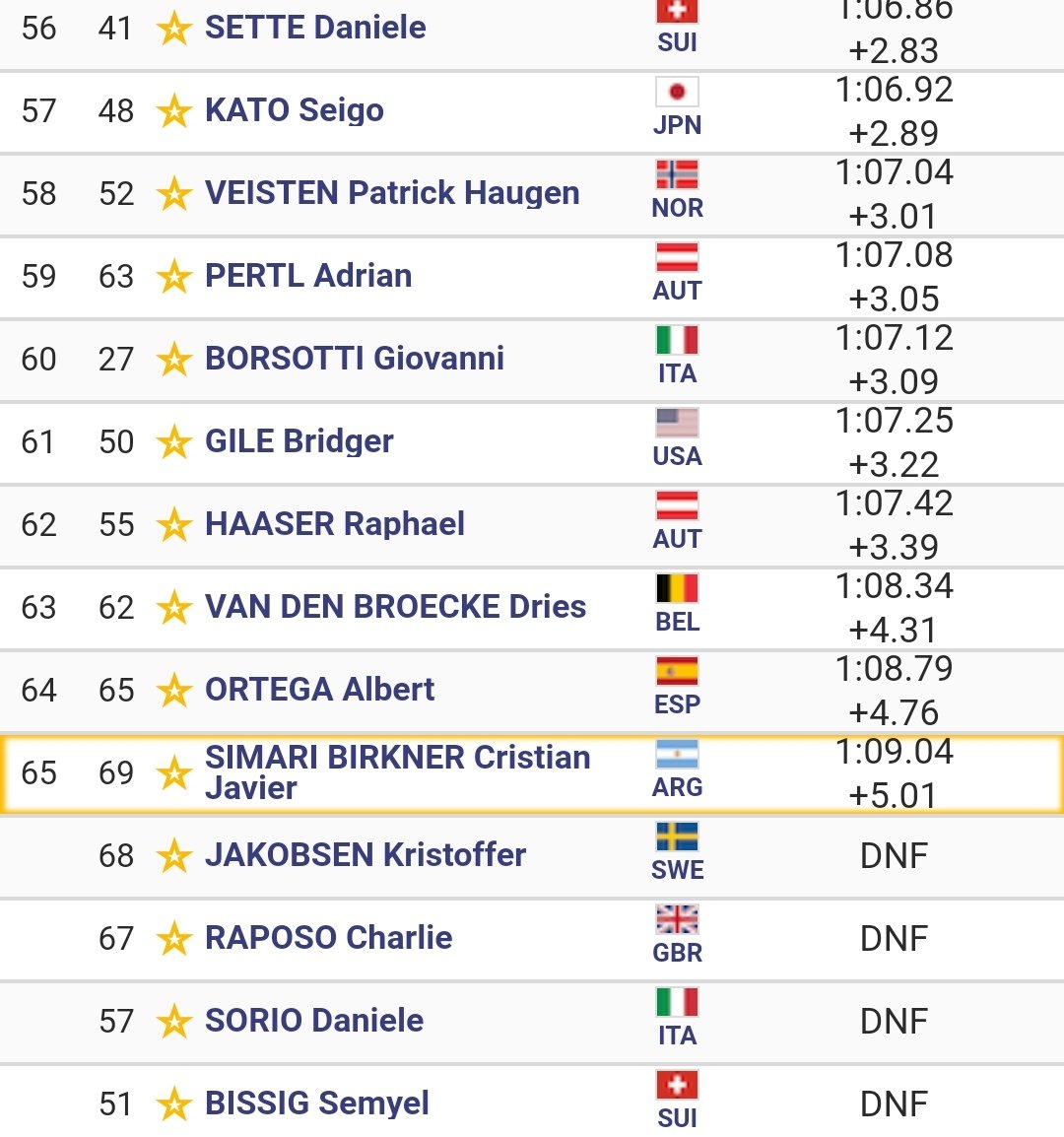The image size is (1064, 1137).
Task: Click the Sweden flag icon
Action: click(677, 836)
